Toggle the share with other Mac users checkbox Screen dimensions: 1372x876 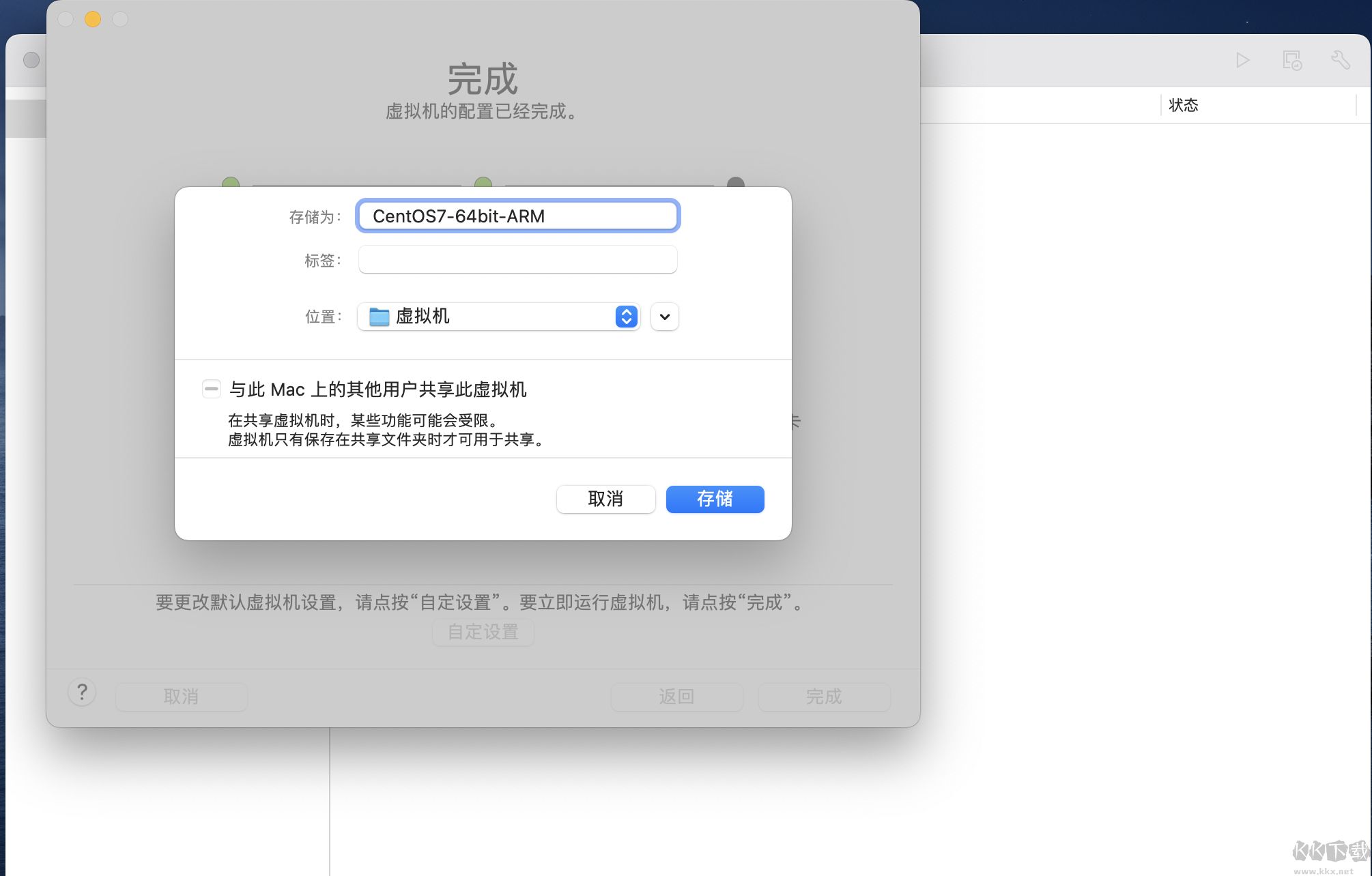pyautogui.click(x=212, y=389)
